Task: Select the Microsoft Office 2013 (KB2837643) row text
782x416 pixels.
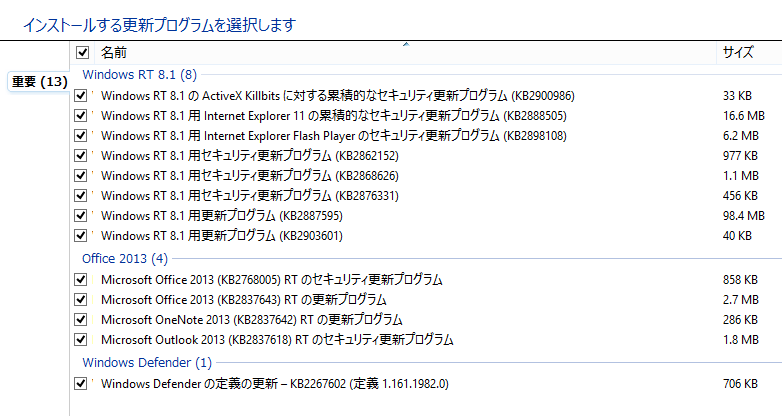Action: coord(244,299)
